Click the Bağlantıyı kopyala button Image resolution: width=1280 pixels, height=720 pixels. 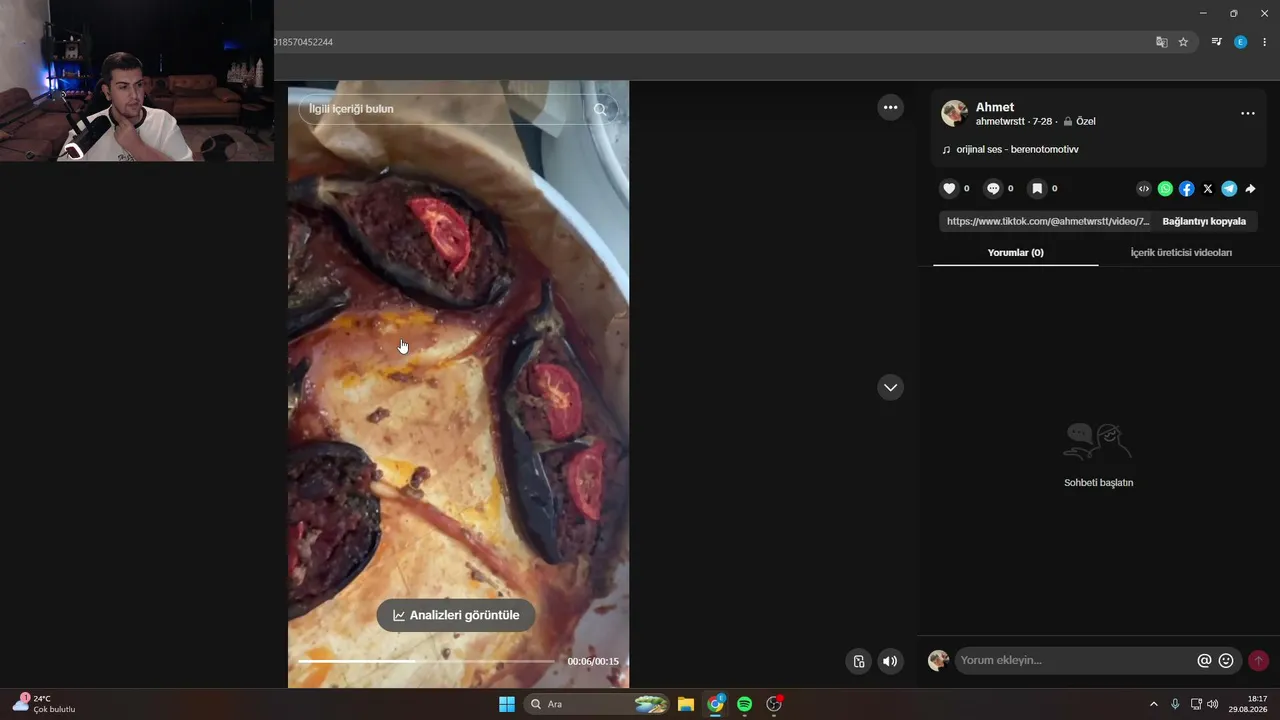coord(1204,221)
